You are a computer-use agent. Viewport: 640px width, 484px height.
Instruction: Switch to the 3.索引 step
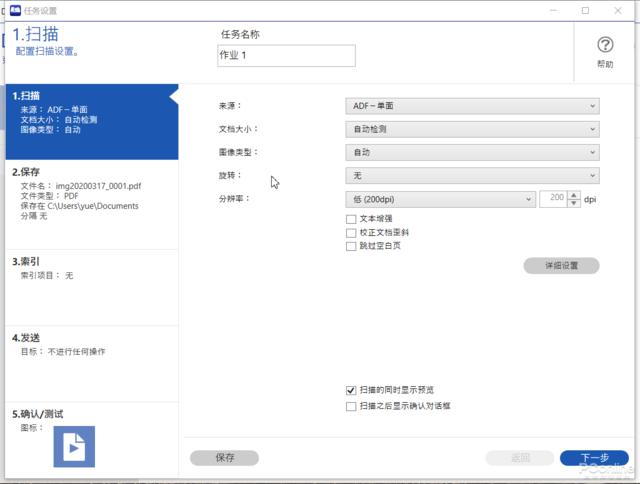pos(89,268)
